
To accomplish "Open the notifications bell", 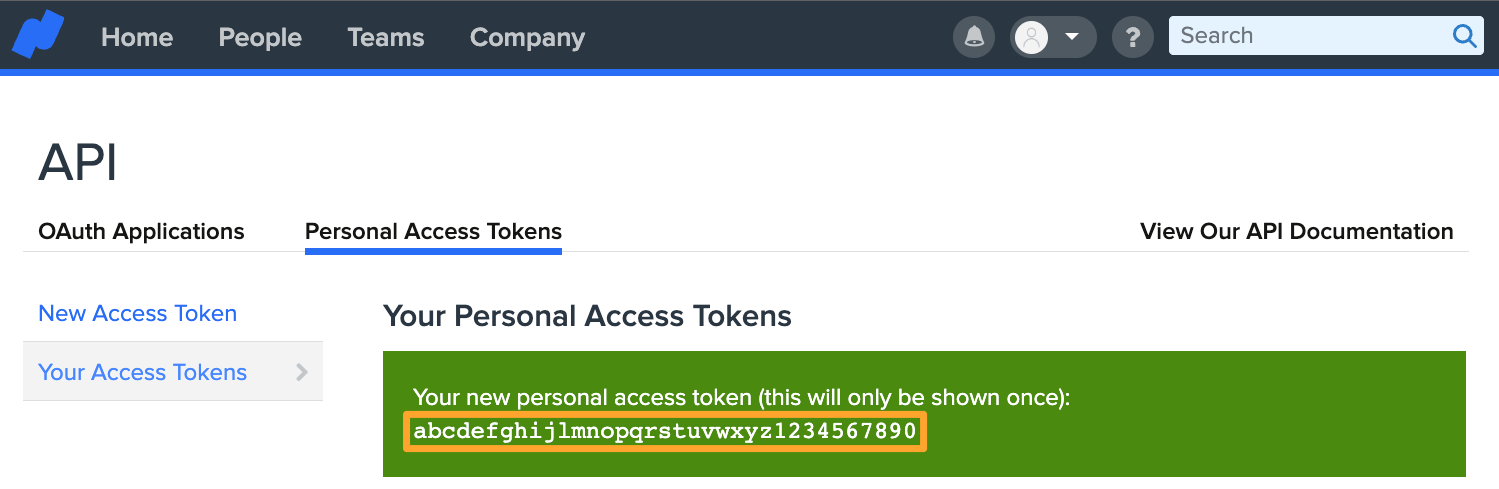I will click(974, 37).
